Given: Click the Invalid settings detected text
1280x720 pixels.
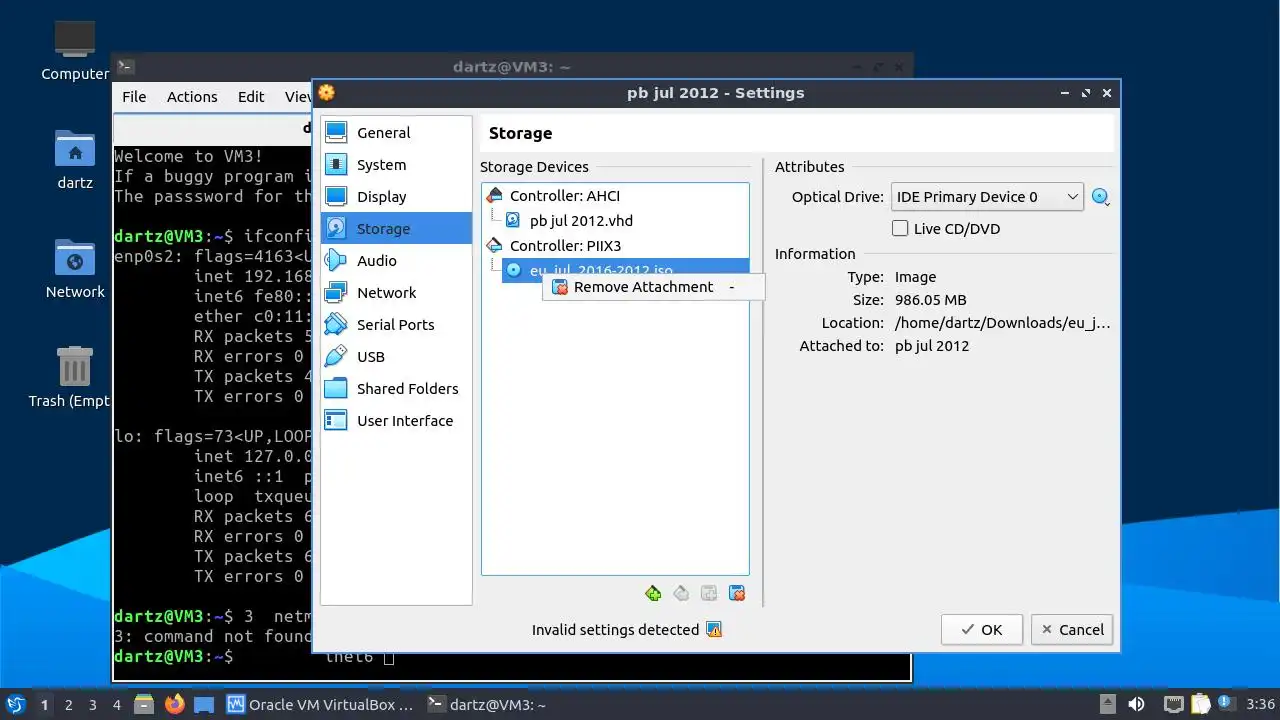Looking at the screenshot, I should click(615, 629).
